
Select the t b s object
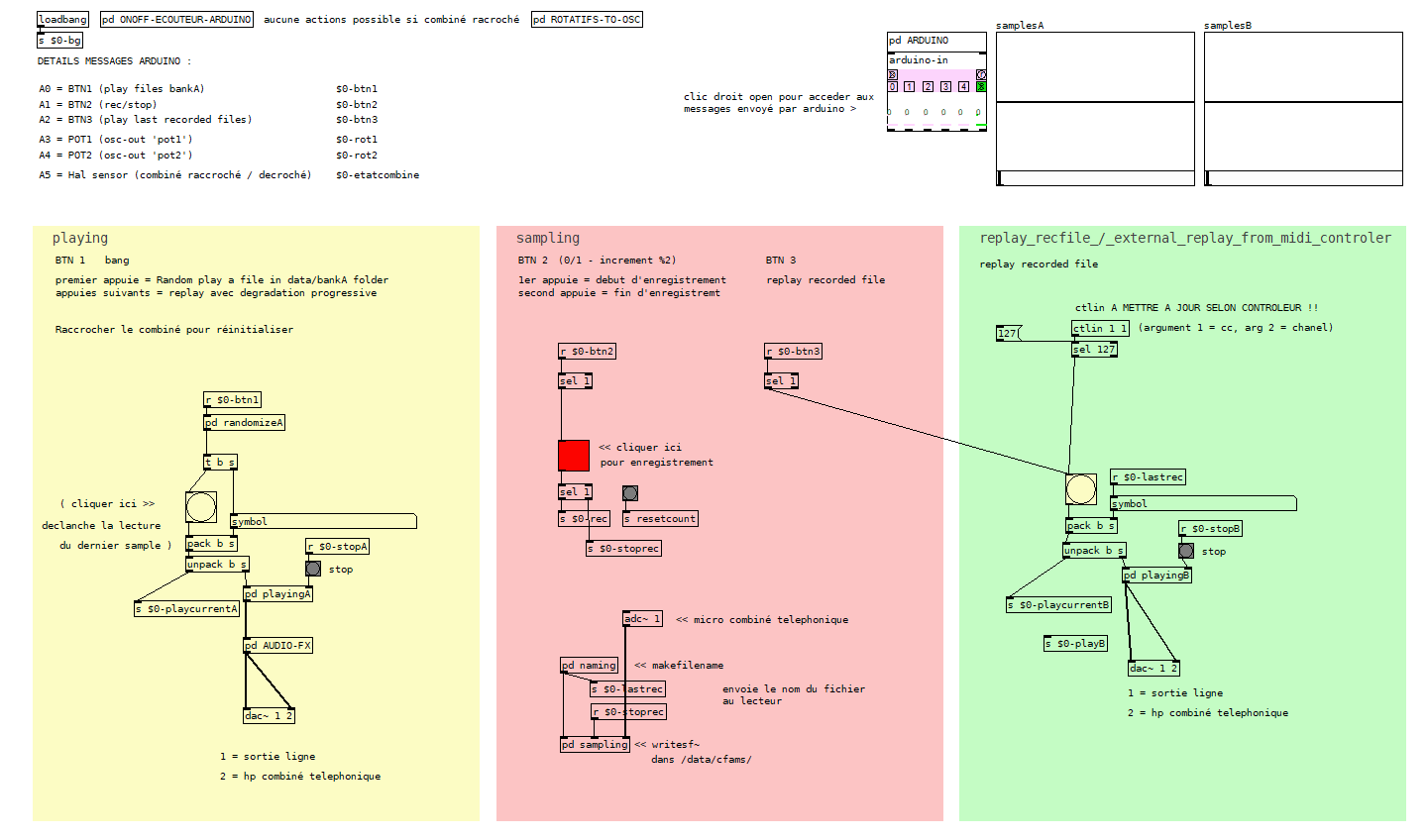(x=220, y=462)
